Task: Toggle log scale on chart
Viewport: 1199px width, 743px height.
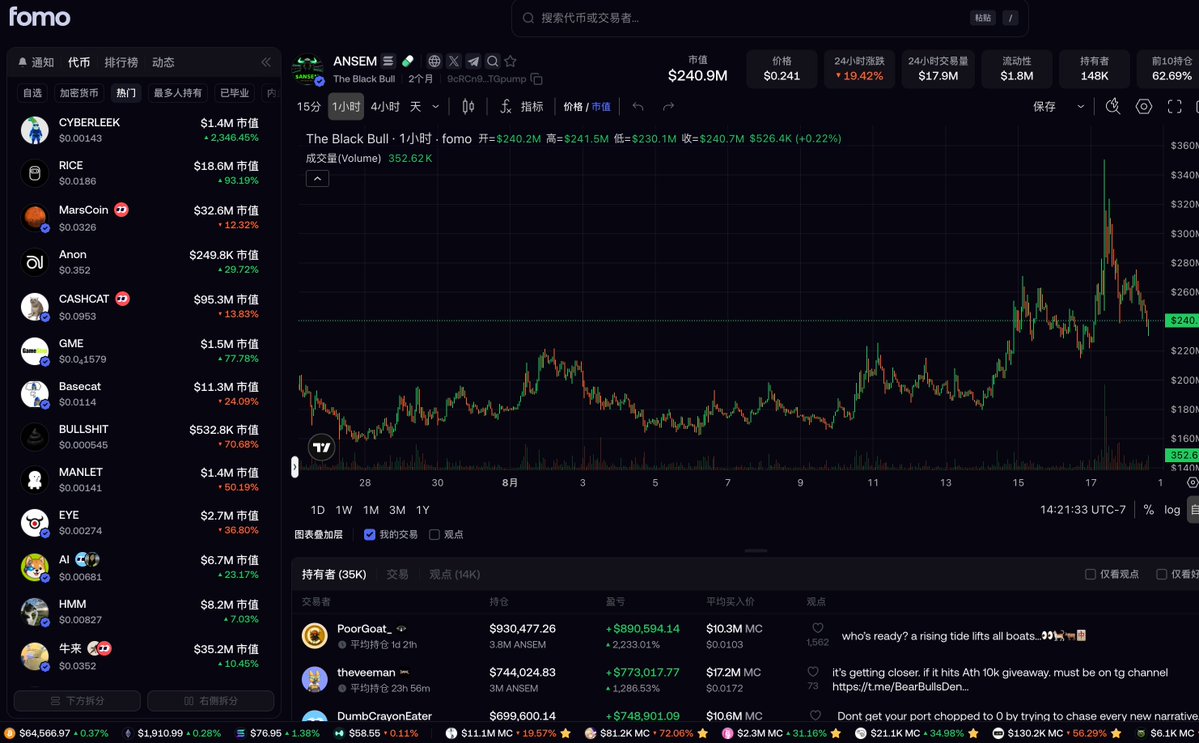Action: 1172,510
